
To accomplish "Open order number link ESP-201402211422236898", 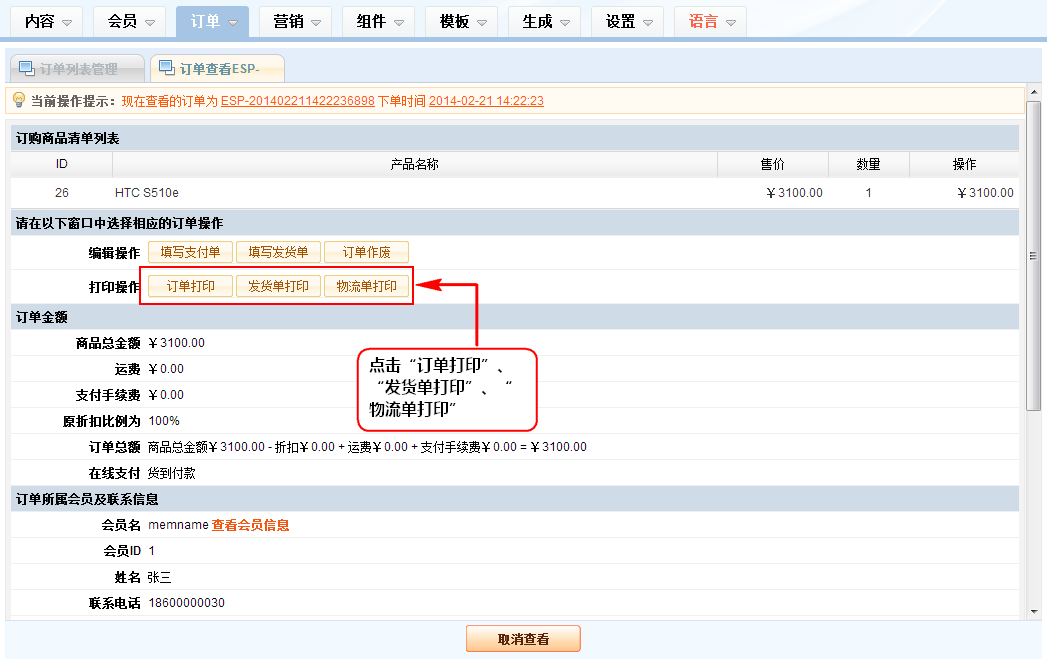I will pos(297,101).
